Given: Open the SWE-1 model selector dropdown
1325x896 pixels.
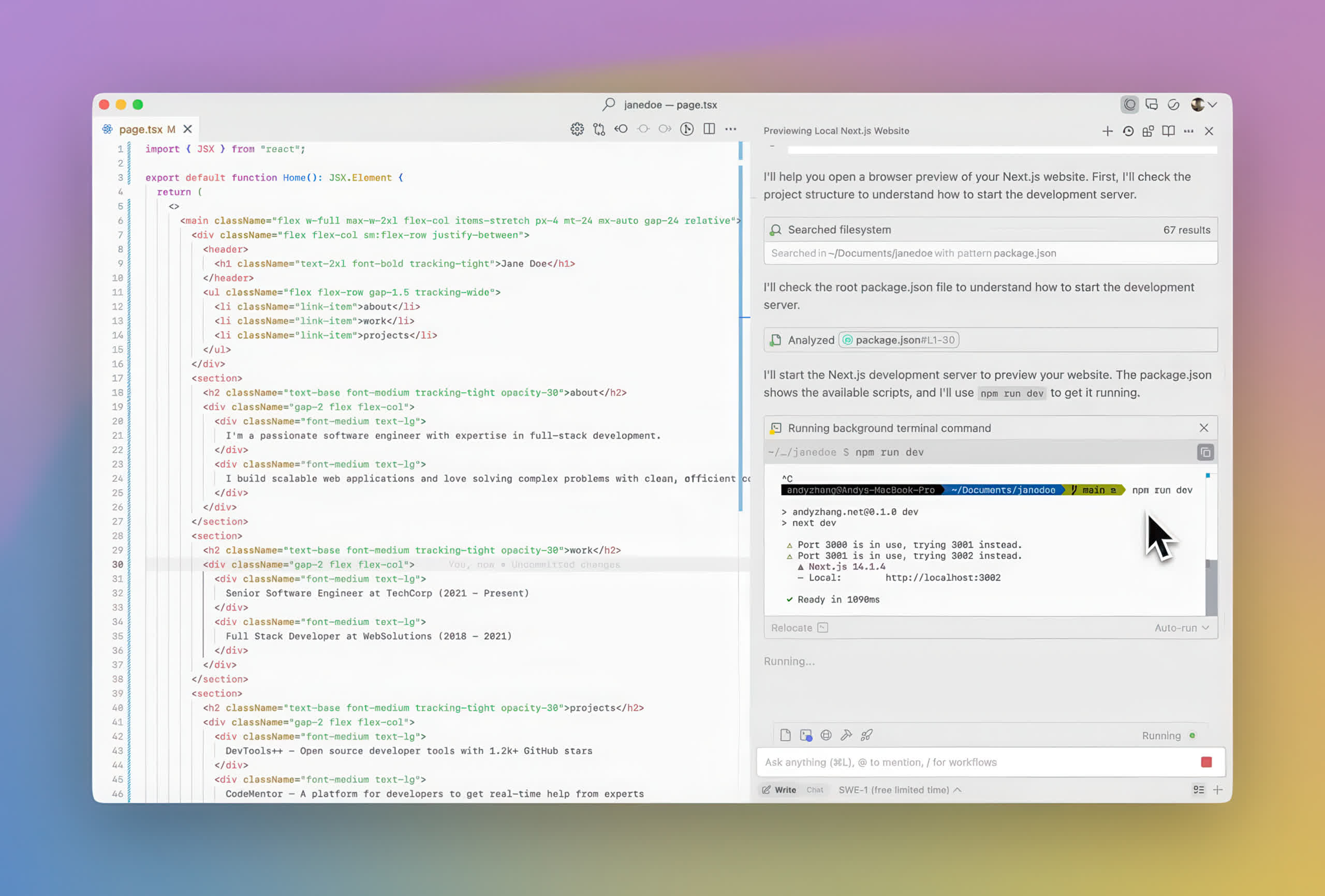Looking at the screenshot, I should [899, 790].
